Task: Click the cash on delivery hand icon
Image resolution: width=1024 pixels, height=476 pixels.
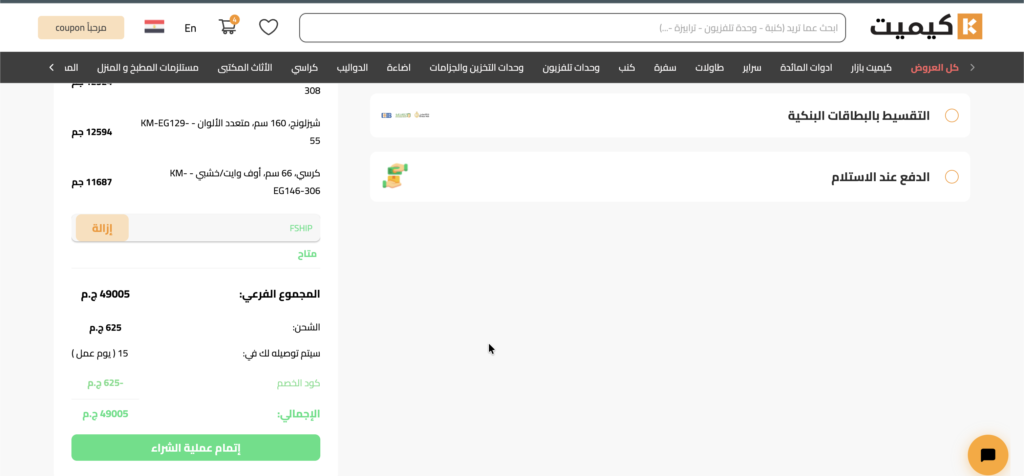Action: tap(394, 176)
